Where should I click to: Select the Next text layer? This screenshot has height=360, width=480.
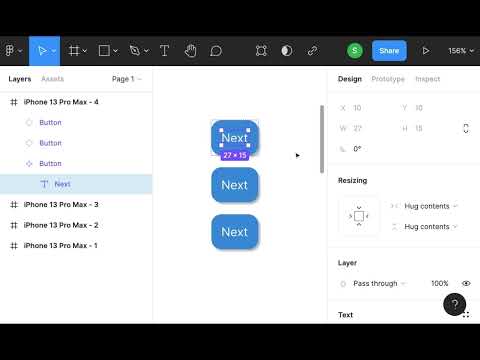(x=76, y=184)
